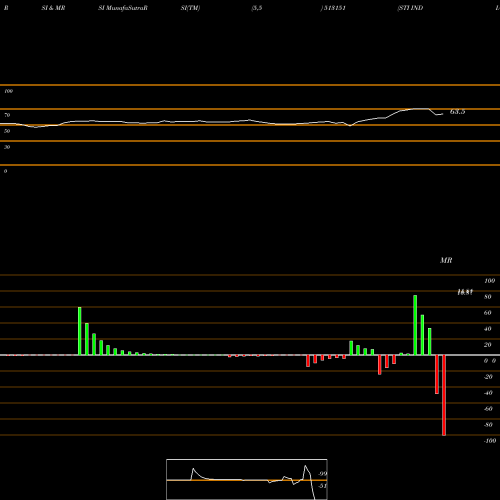Click the RSI line peak near 70

coord(421,109)
